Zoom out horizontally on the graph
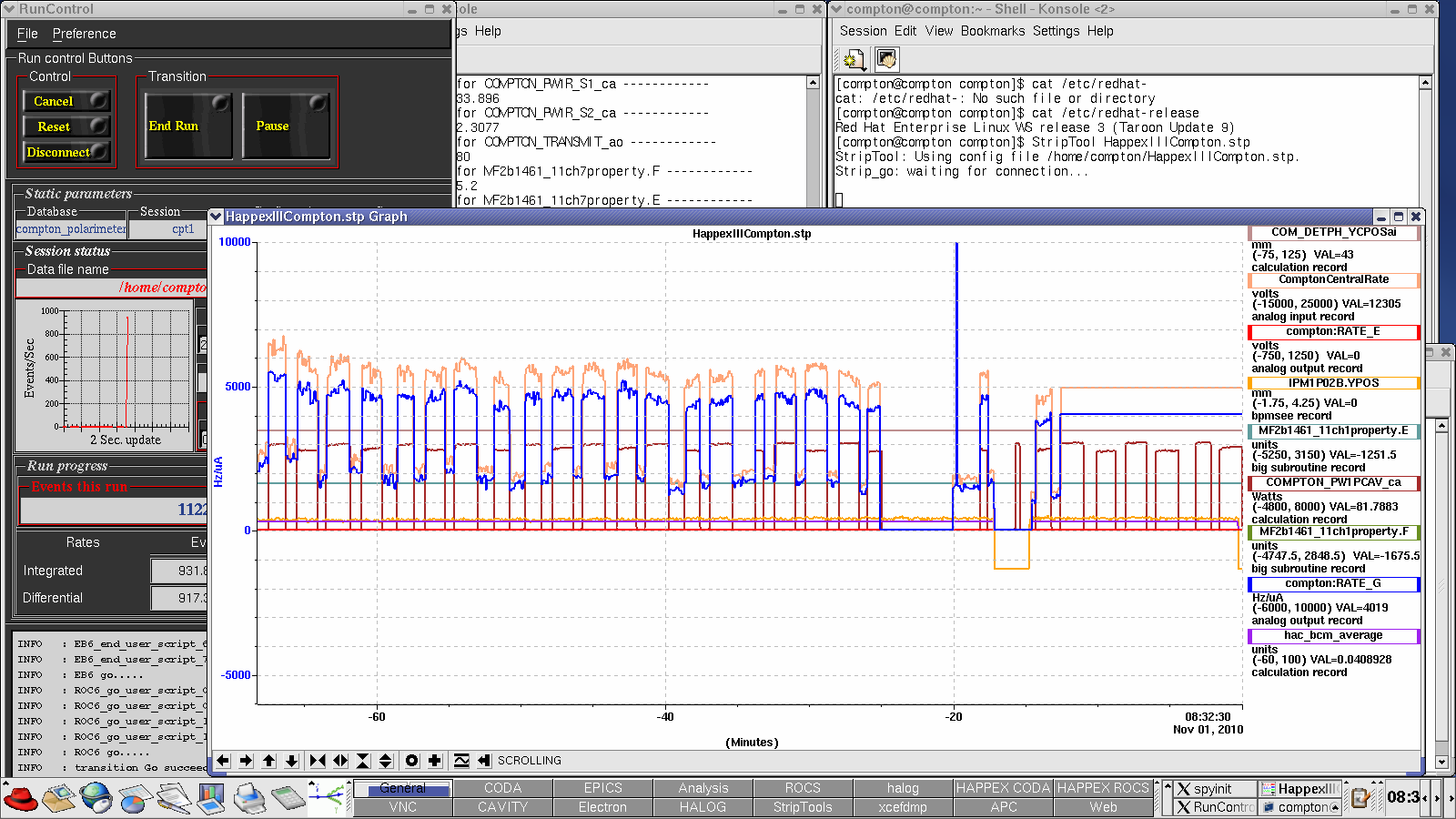Image resolution: width=1456 pixels, height=819 pixels. click(340, 761)
